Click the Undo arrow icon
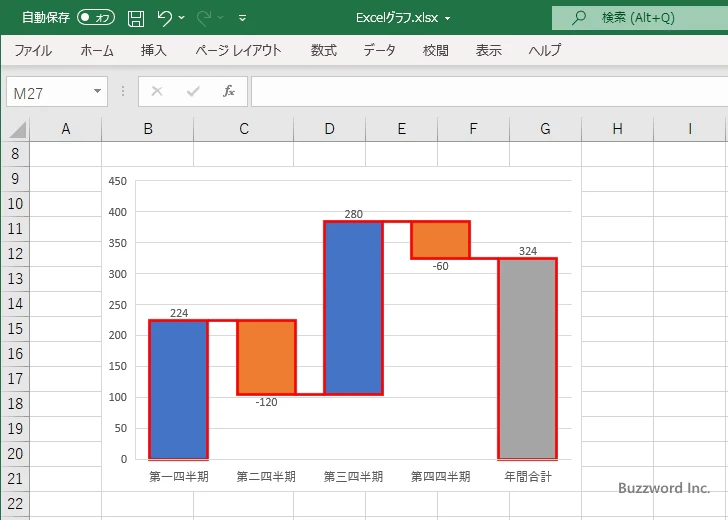The height and width of the screenshot is (520, 728). point(164,18)
